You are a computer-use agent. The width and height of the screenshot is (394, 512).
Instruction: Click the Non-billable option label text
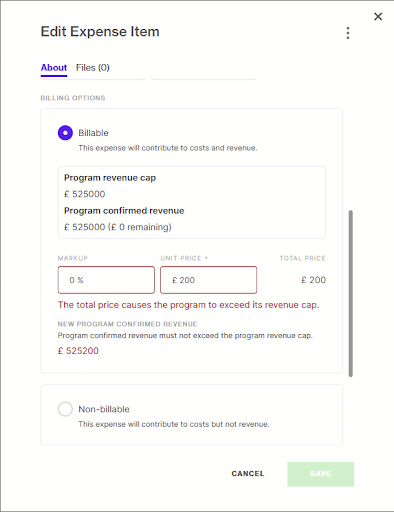pos(104,409)
